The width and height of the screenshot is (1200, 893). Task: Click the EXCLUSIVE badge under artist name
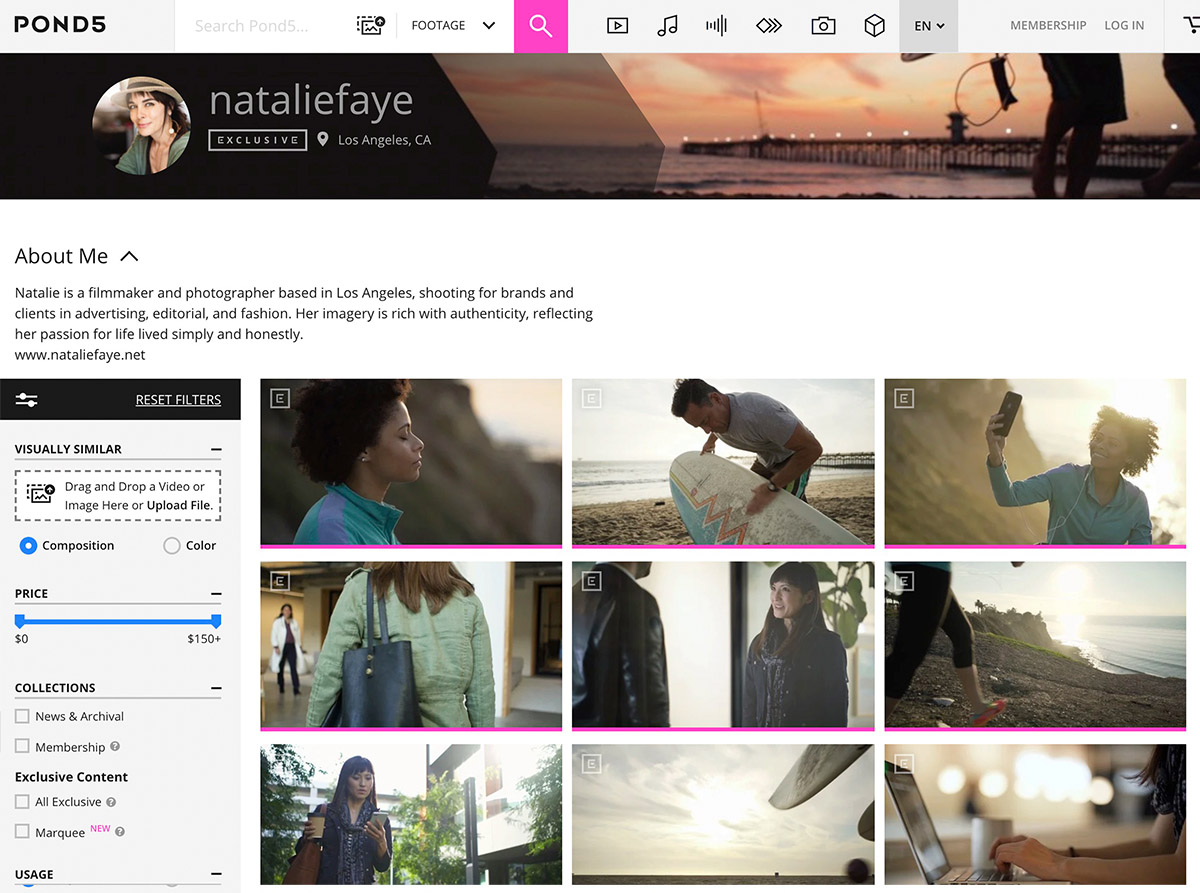click(x=258, y=140)
